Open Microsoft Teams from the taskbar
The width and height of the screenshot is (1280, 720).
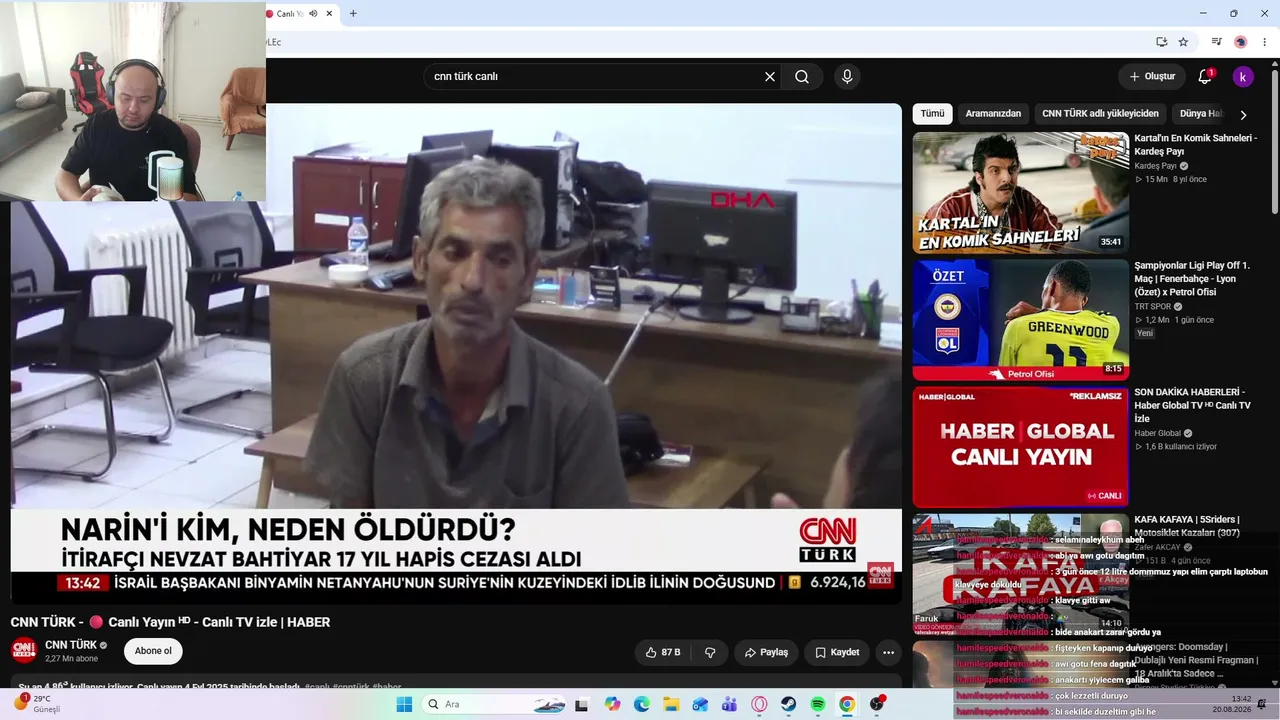730,704
